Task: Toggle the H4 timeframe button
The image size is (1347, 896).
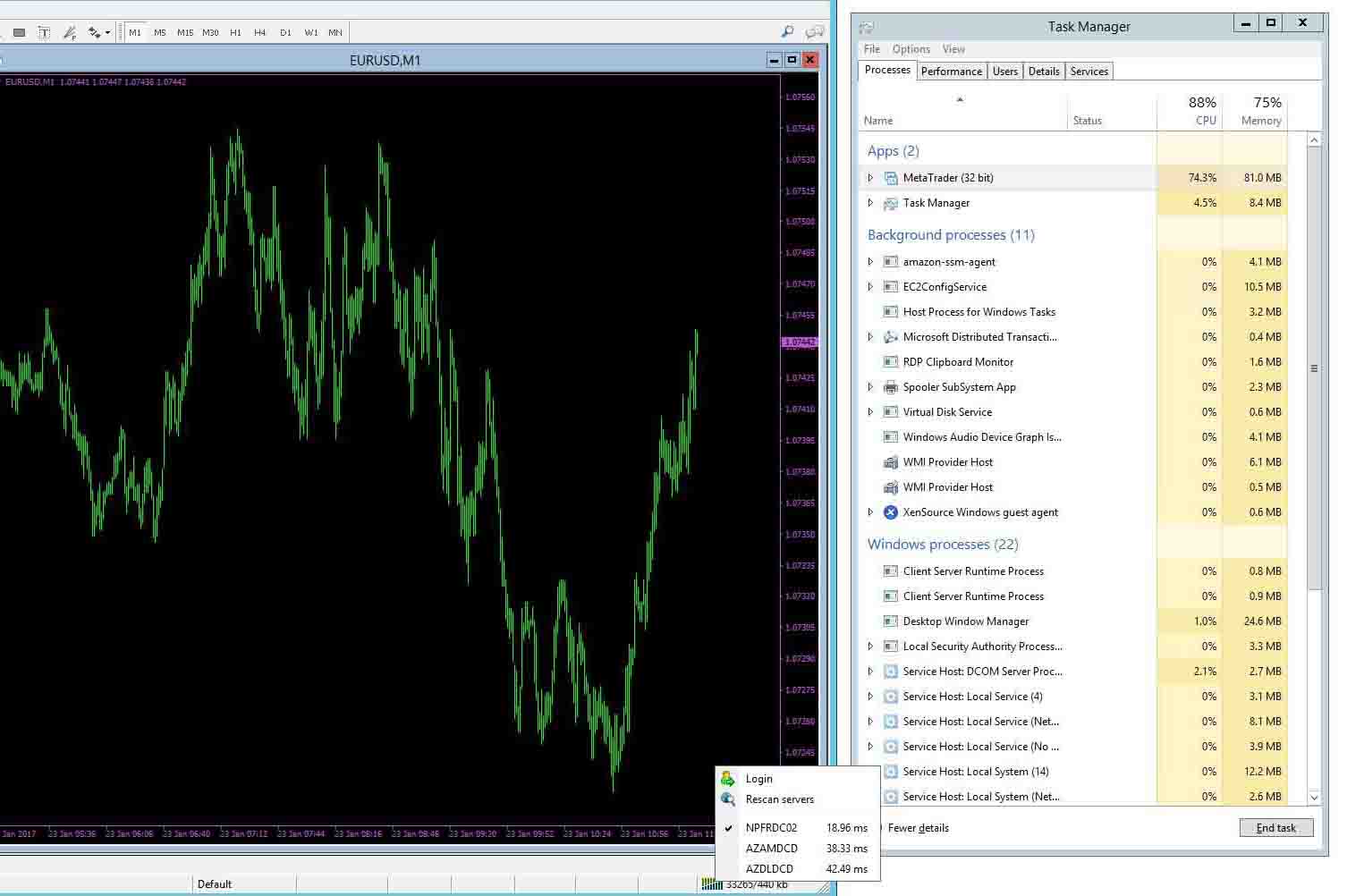Action: (260, 32)
